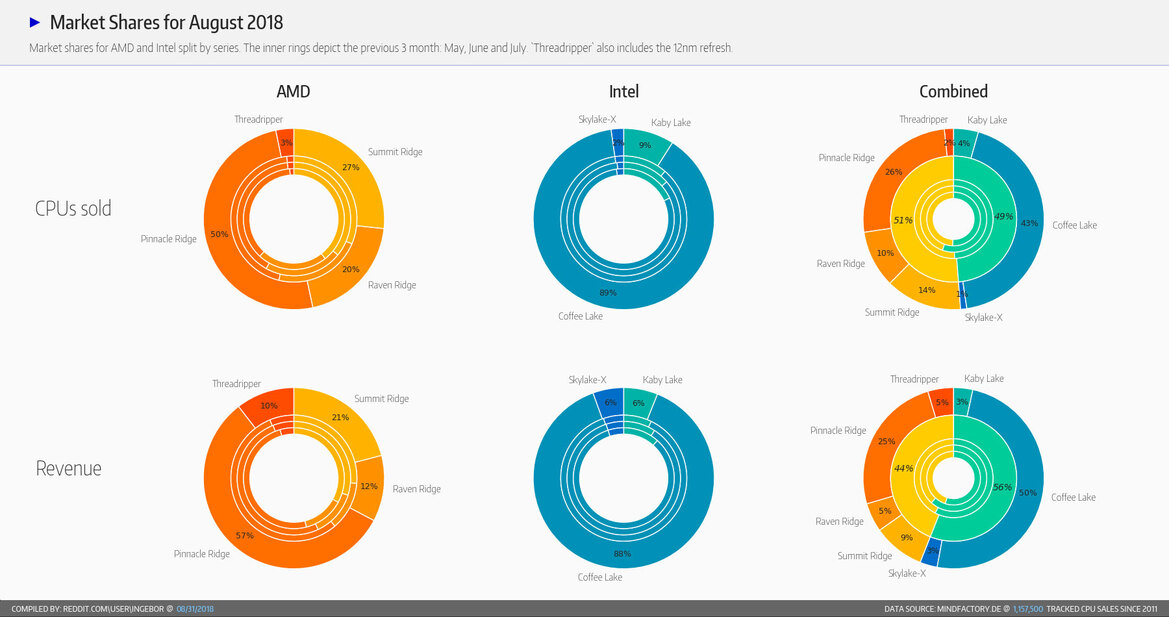
Task: Select the 10% Raven Ridge segment in Combined CPUs sold
Action: 884,253
